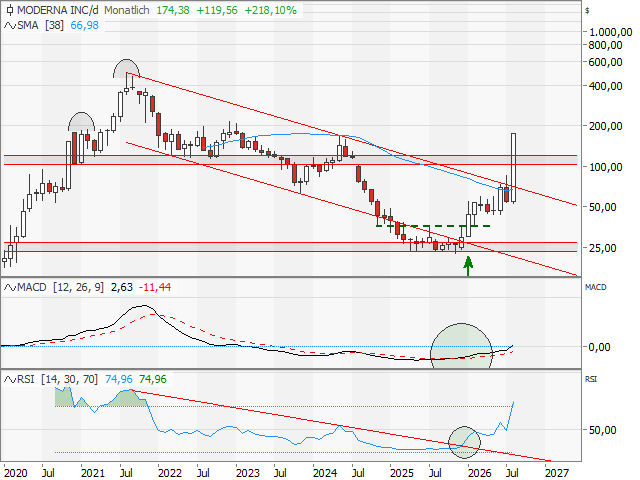This screenshot has height=480, width=640.
Task: Click the 100,00 price axis label
Action: (x=605, y=167)
